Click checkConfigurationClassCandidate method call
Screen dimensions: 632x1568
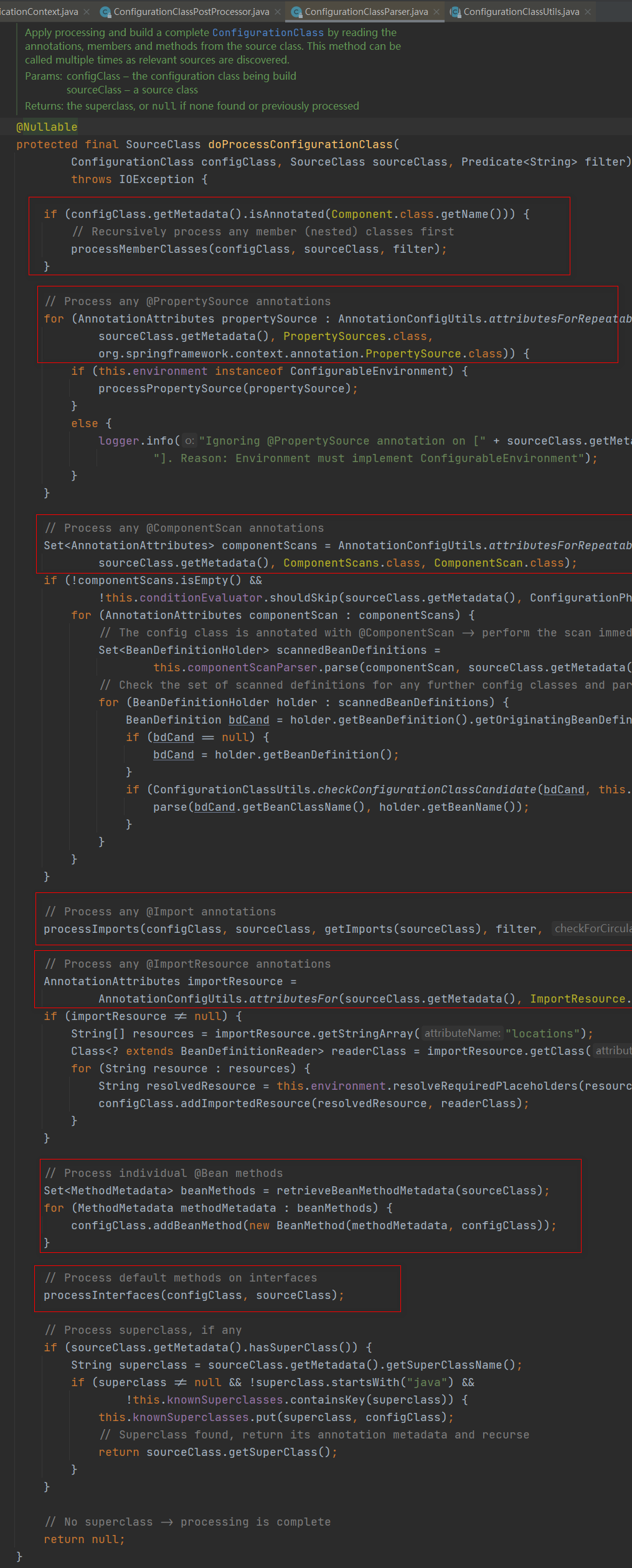pos(427,790)
